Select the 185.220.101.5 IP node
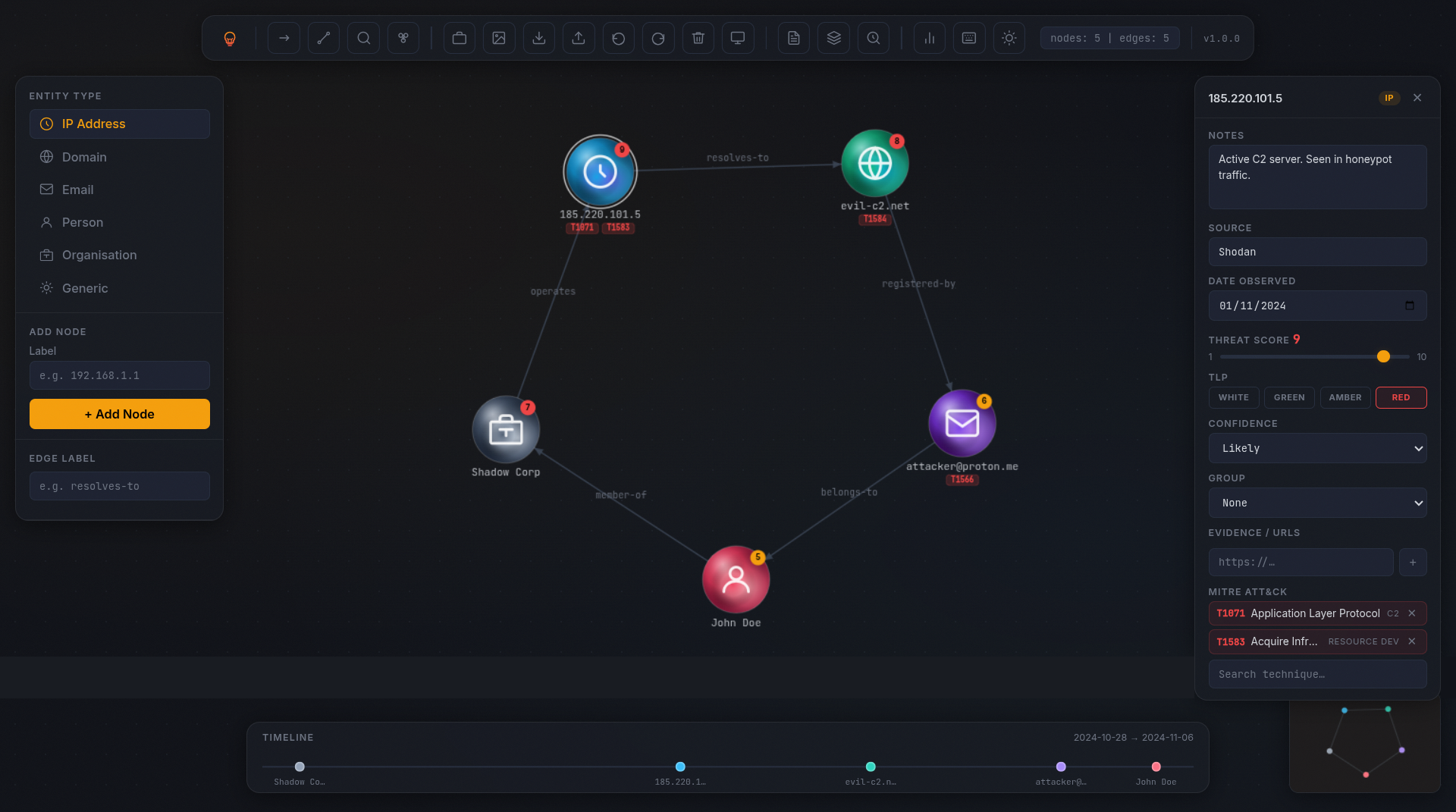This screenshot has width=1456, height=812. (x=600, y=172)
